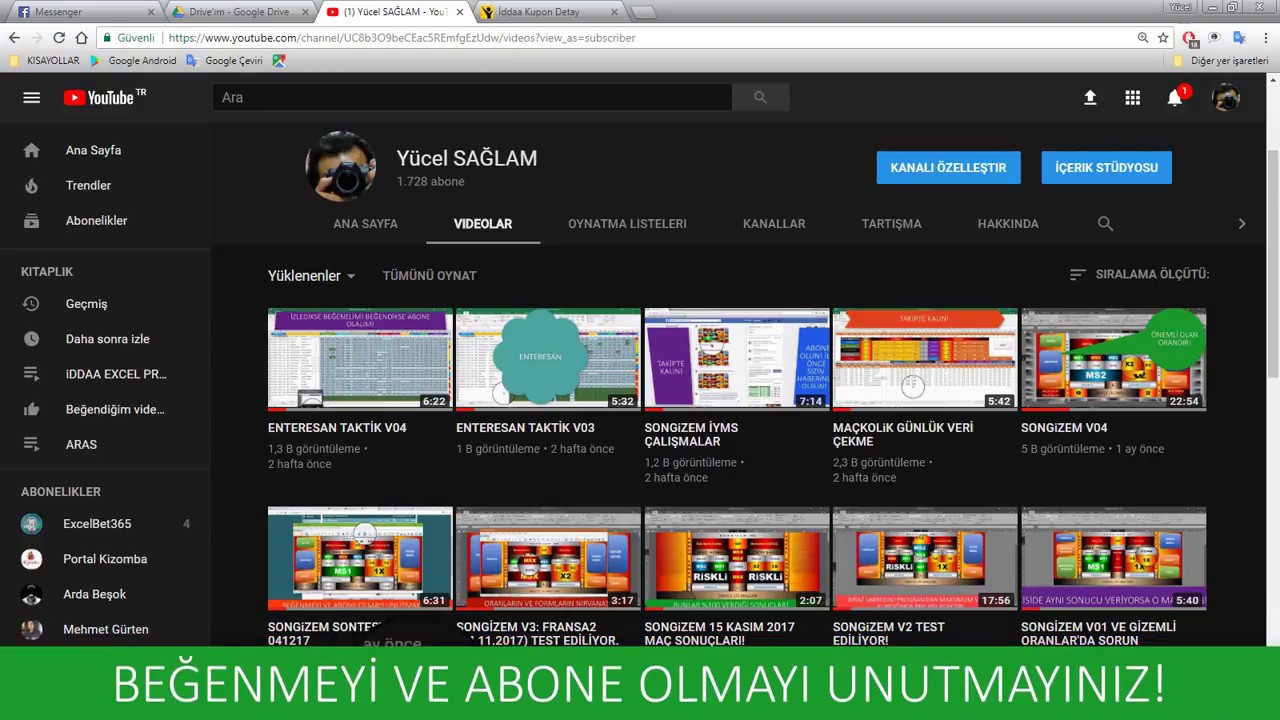Open the TARTIŞMA tab
This screenshot has width=1280, height=720.
892,224
